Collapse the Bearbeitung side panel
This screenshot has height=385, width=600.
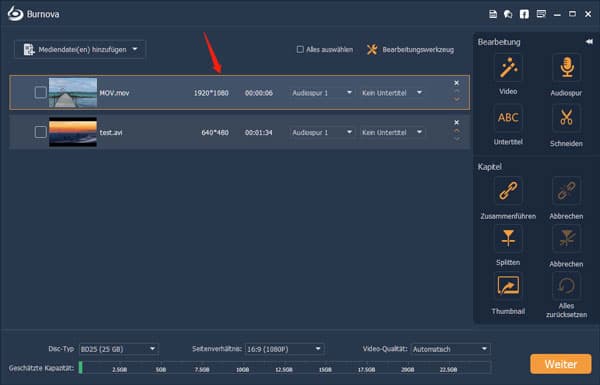tap(589, 41)
